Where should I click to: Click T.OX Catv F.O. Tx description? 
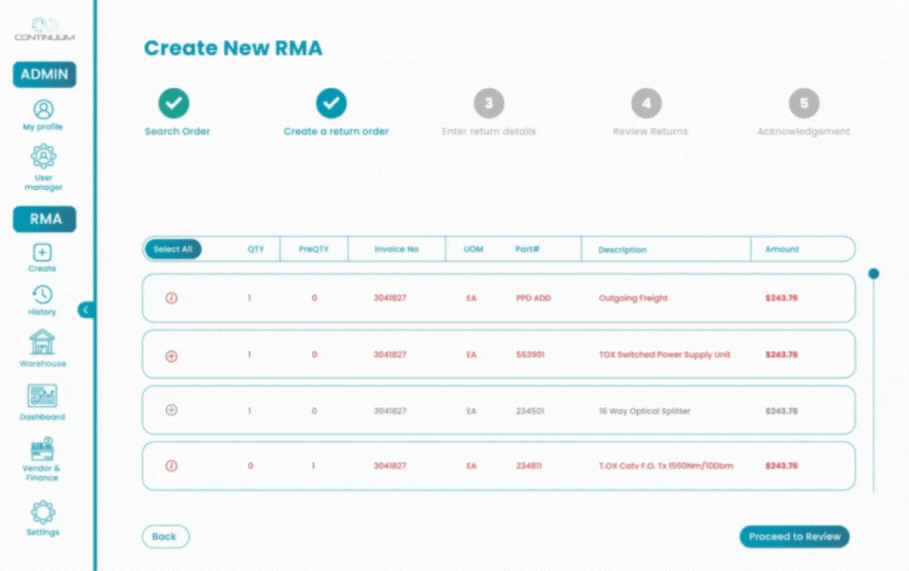click(666, 465)
